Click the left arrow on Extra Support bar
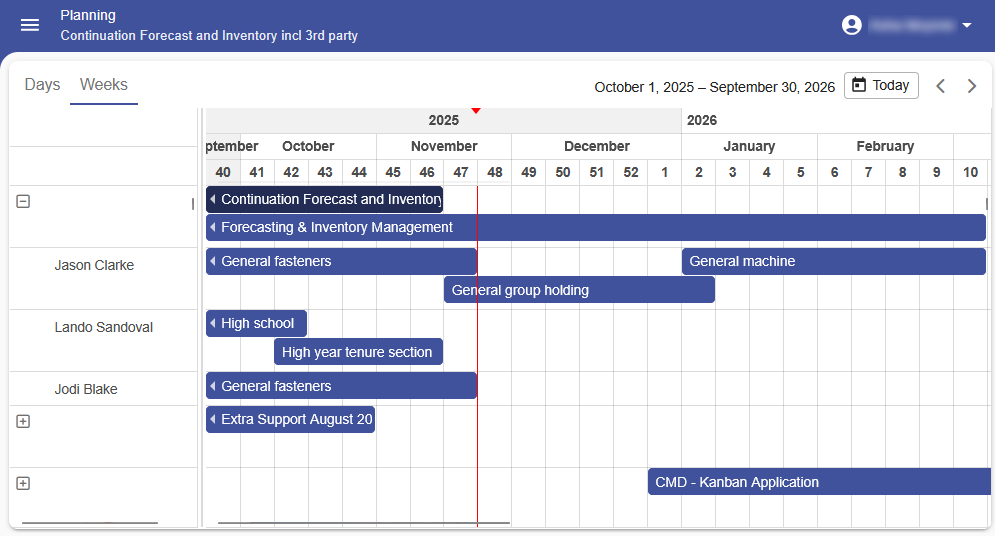The image size is (995, 536). tap(213, 419)
